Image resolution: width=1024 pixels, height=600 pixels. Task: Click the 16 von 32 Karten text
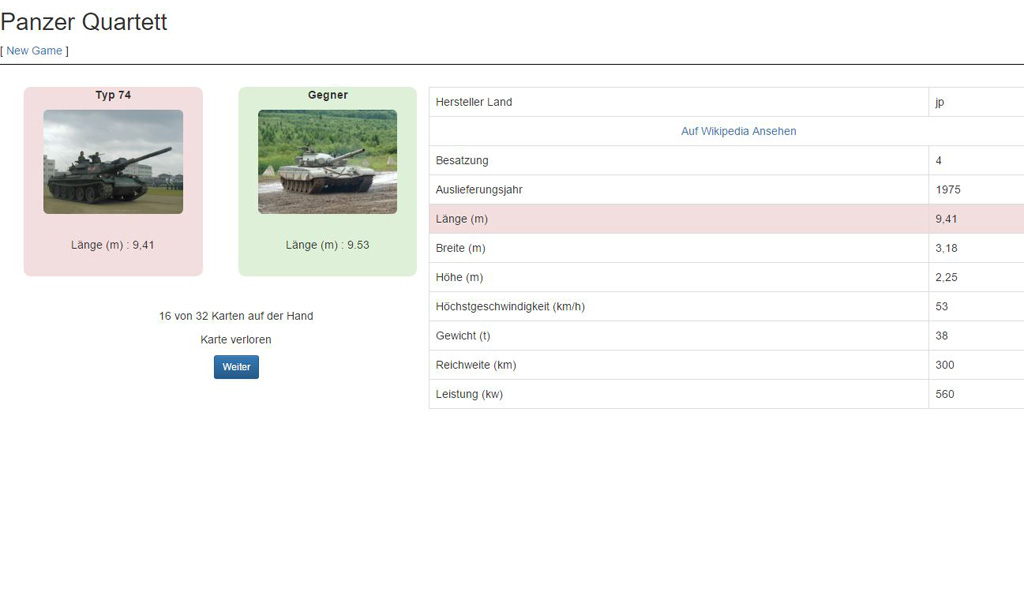click(236, 316)
